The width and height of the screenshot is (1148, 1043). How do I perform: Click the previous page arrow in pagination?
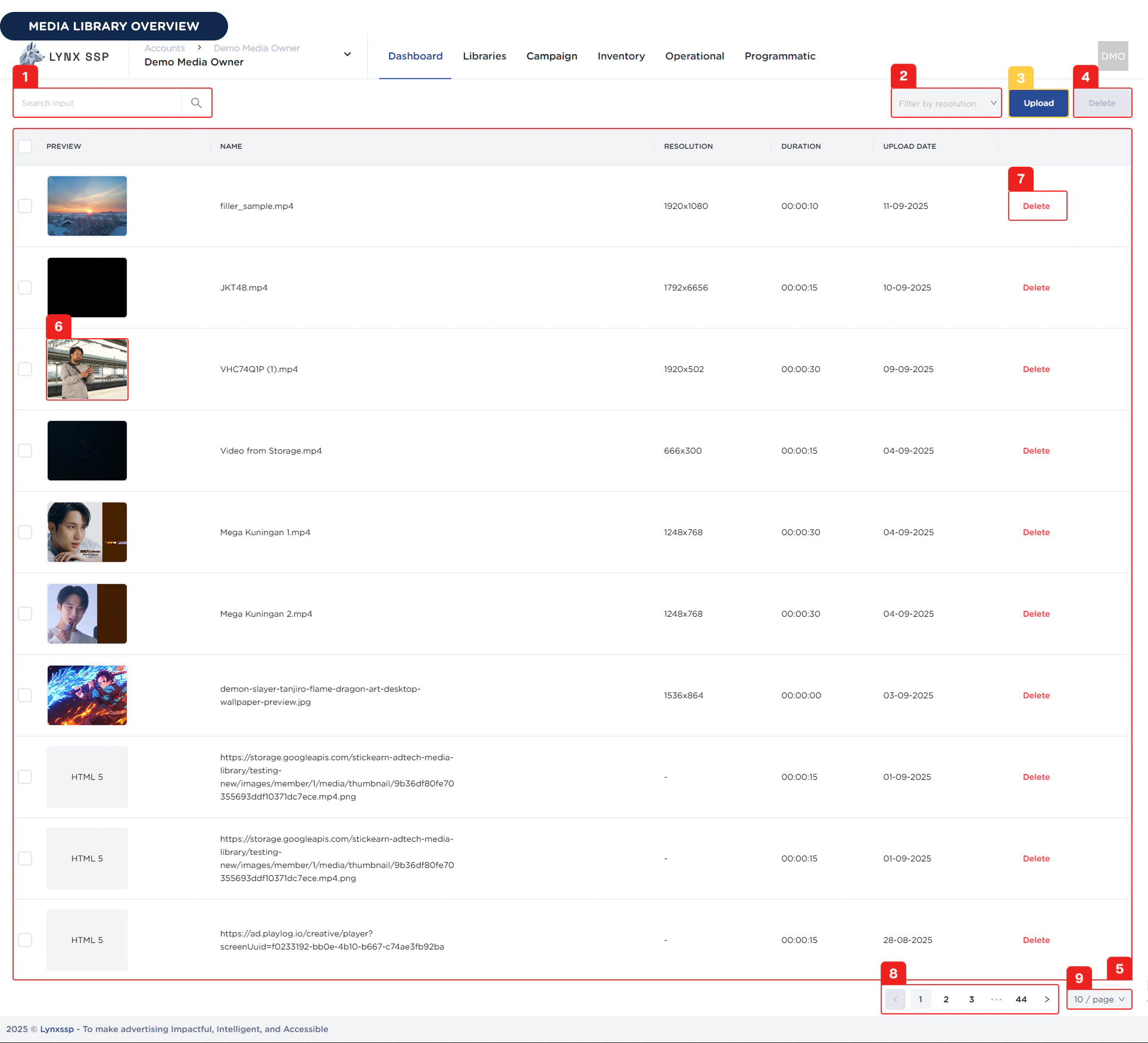pos(895,999)
